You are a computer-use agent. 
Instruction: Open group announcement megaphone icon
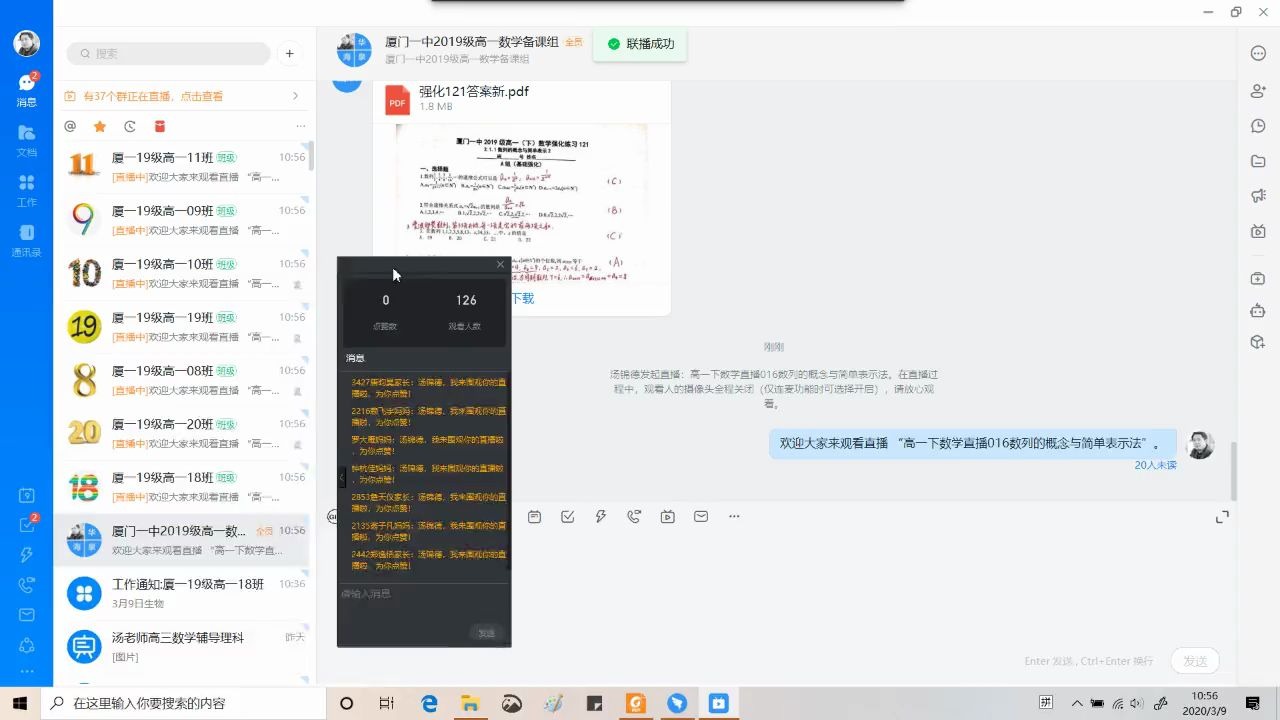(x=1258, y=196)
